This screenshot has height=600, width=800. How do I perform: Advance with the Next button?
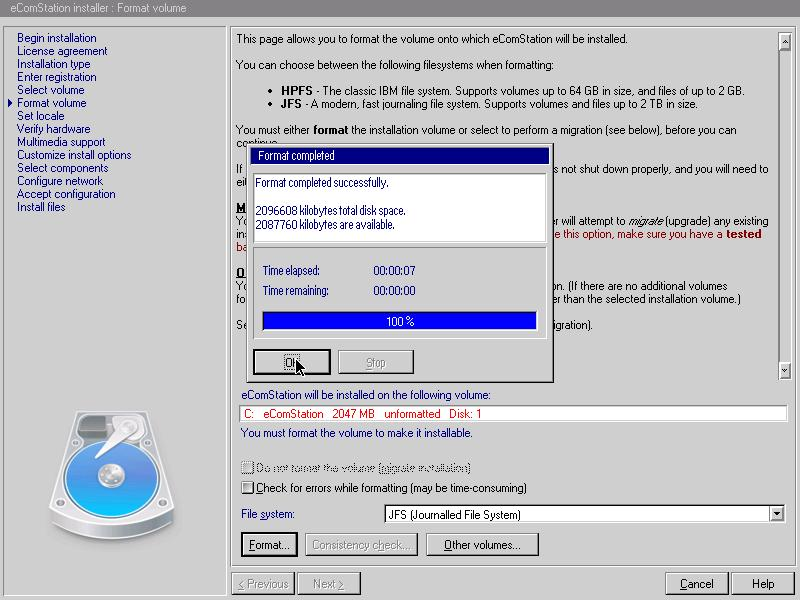tap(329, 584)
